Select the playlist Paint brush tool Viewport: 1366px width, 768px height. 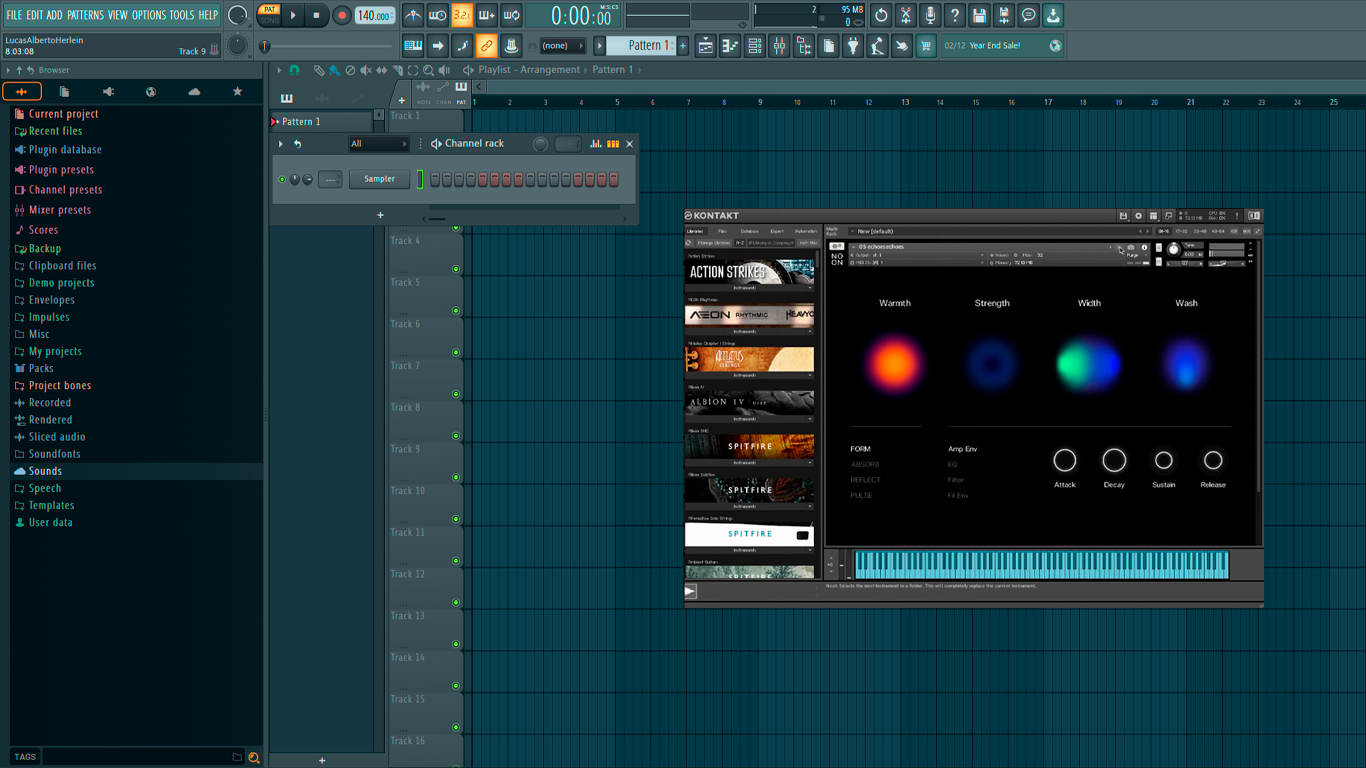click(x=334, y=70)
